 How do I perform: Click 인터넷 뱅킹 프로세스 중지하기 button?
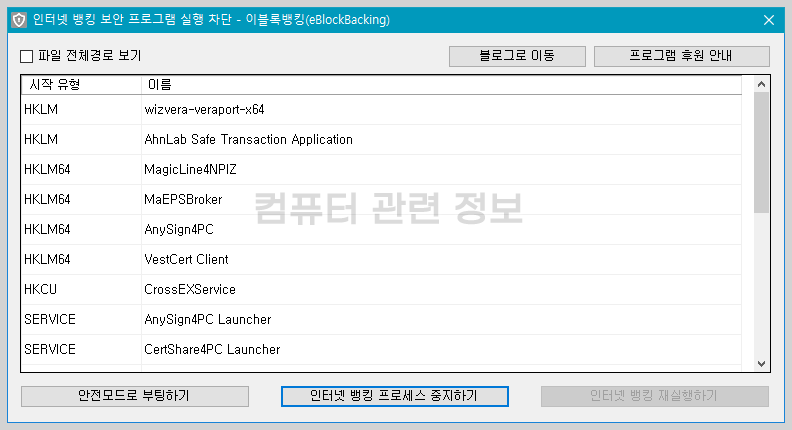(x=394, y=396)
